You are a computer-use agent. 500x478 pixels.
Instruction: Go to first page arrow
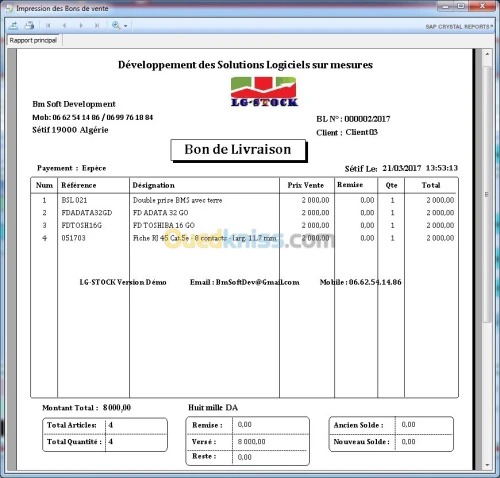[48, 25]
